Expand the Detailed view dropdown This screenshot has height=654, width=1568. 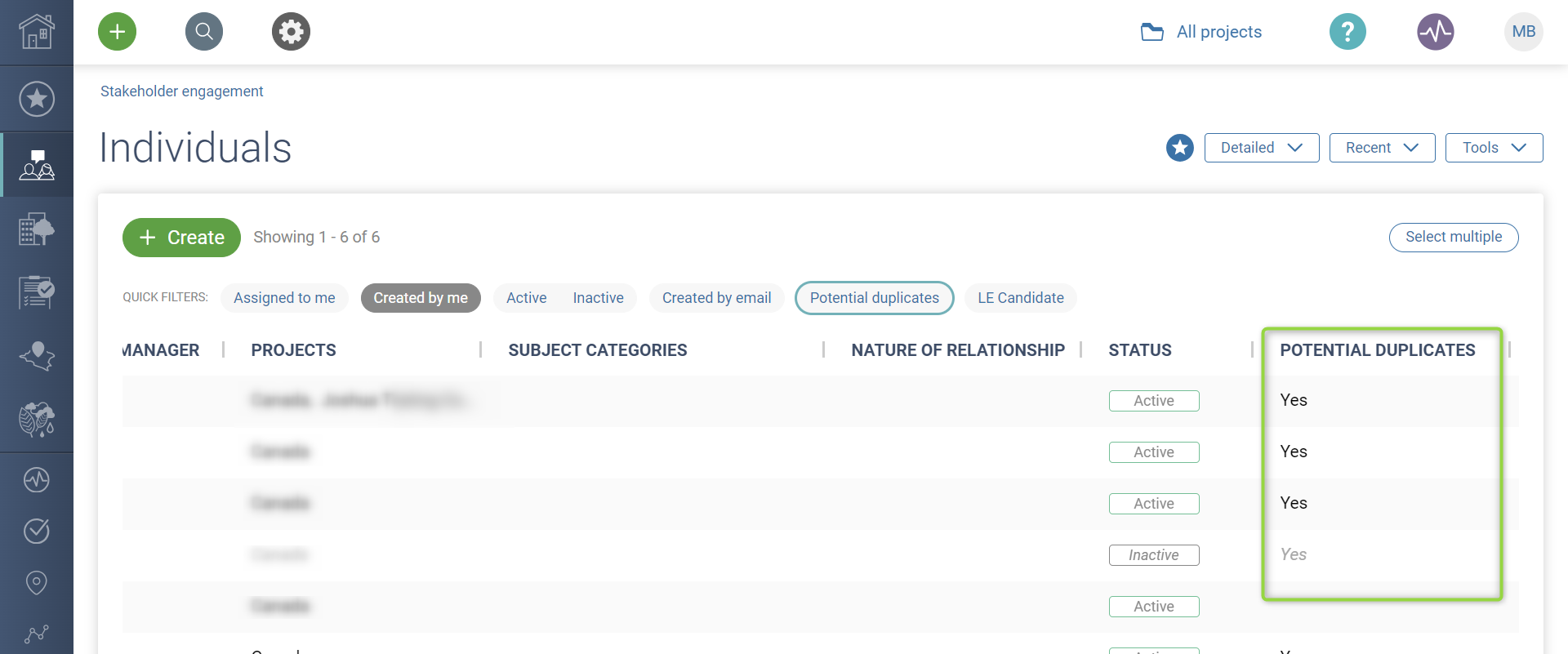[x=1261, y=148]
